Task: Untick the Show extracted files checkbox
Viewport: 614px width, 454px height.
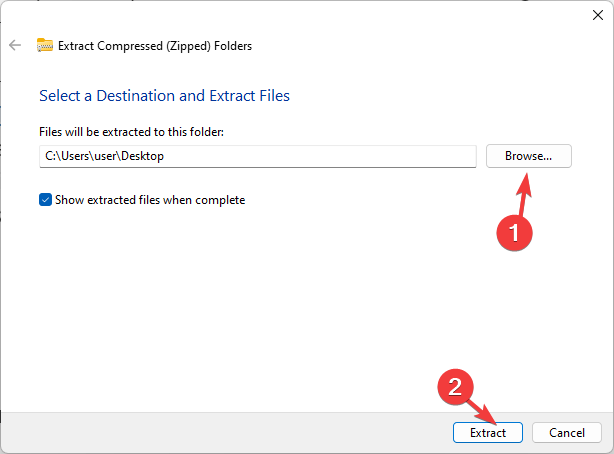Action: 45,200
